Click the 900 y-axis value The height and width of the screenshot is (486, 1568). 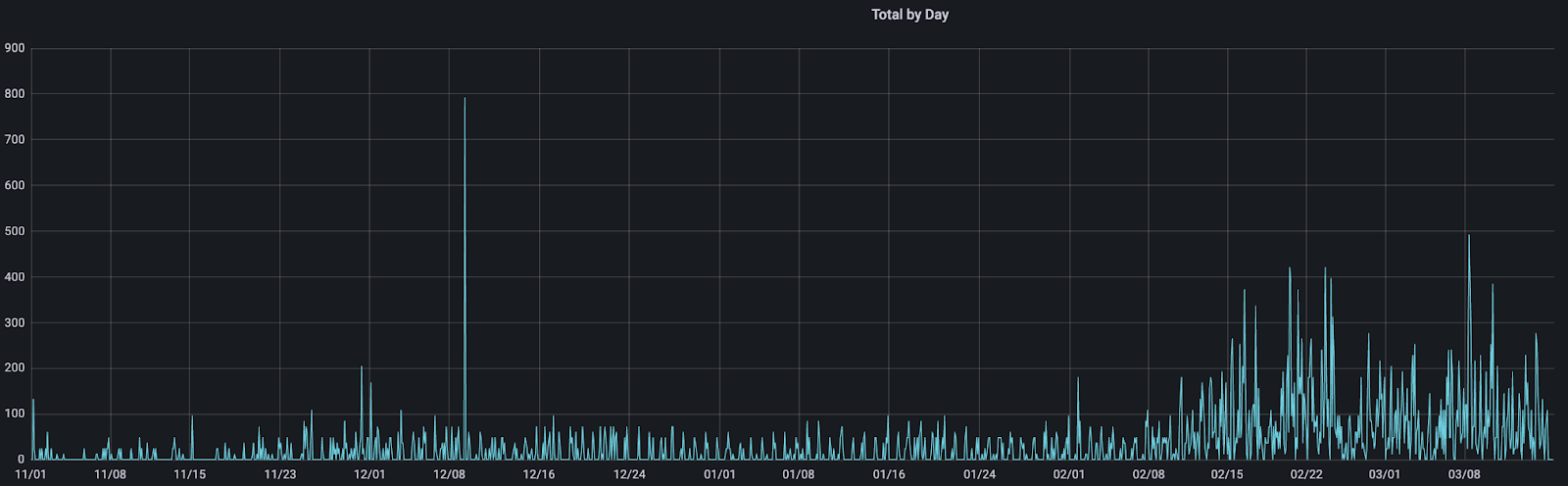click(x=15, y=48)
